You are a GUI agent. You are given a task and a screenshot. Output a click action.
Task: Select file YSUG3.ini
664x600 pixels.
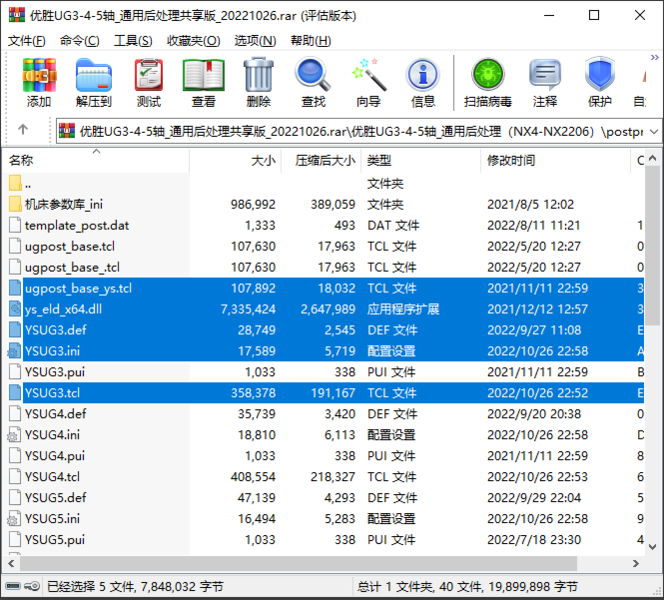[52, 351]
